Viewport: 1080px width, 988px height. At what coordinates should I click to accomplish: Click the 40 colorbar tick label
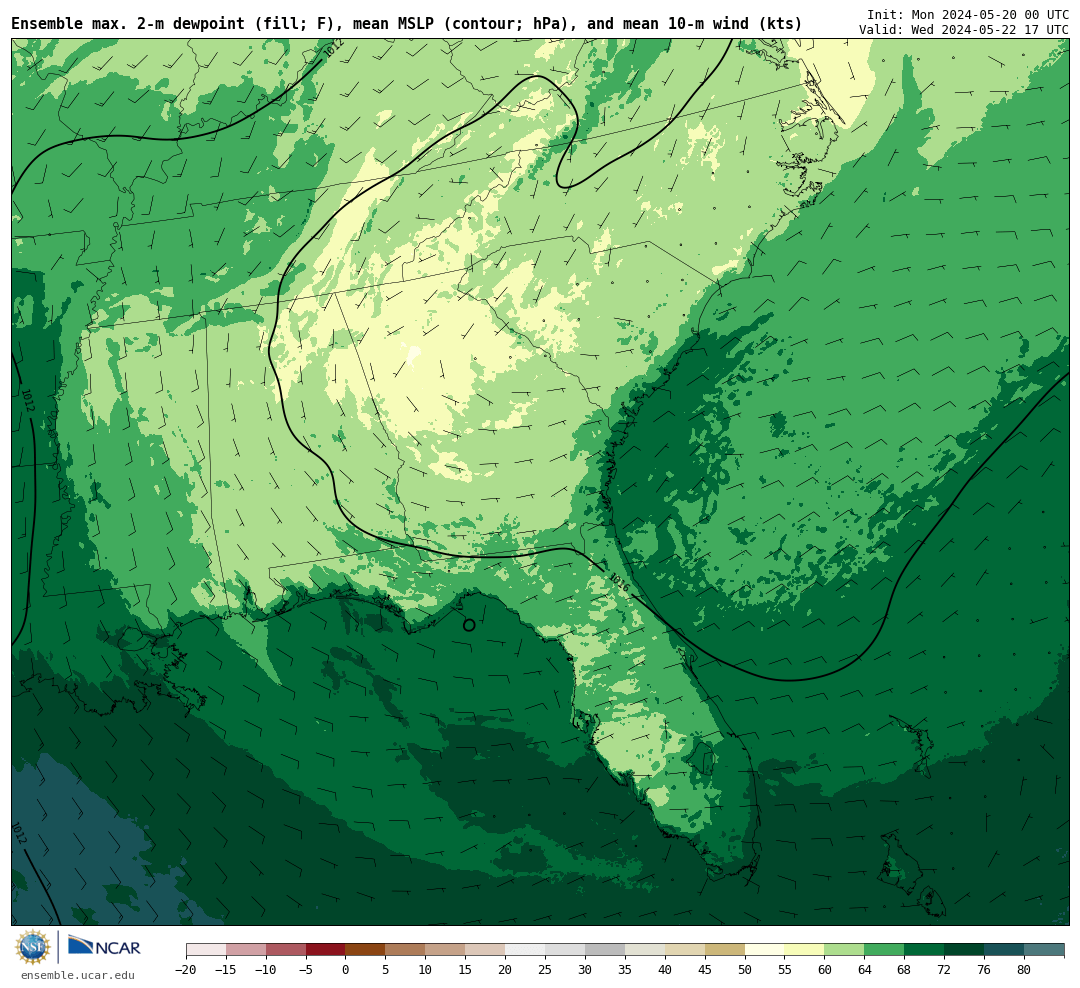[x=665, y=970]
